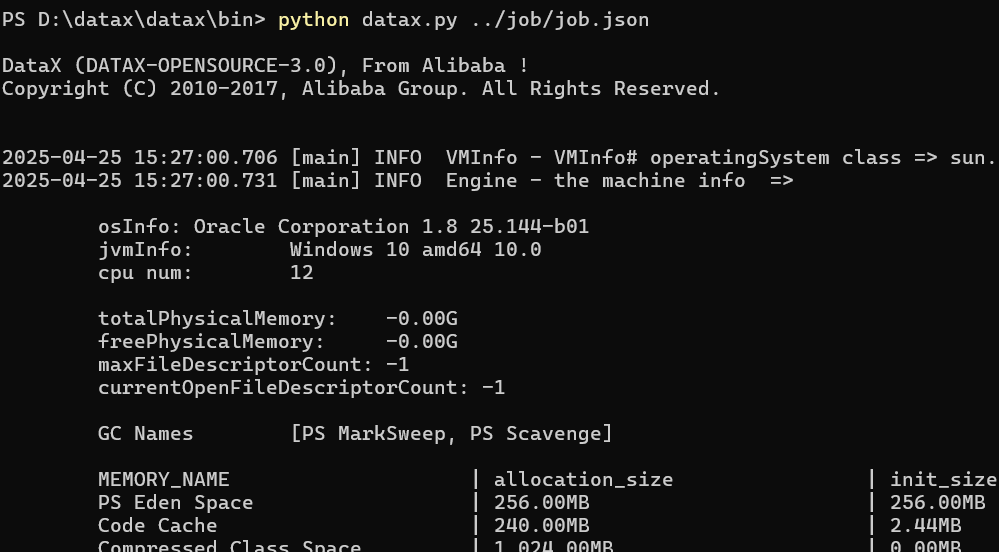The height and width of the screenshot is (552, 999).
Task: Click the 'python' command word in the prompt
Action: pyautogui.click(x=313, y=20)
